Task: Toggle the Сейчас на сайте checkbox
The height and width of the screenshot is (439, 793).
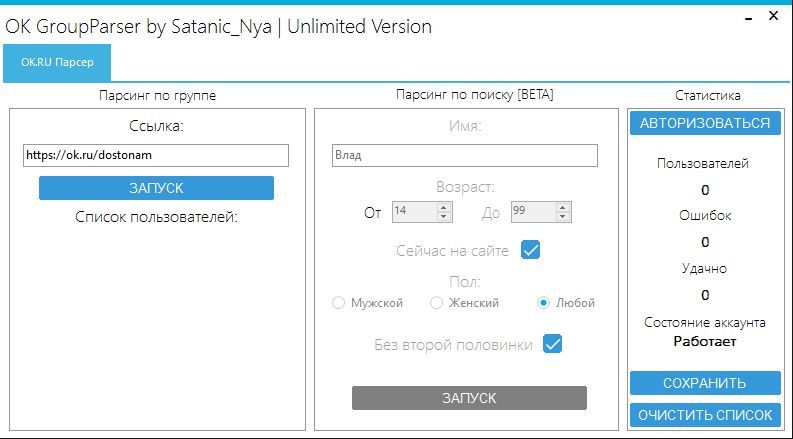Action: click(531, 250)
